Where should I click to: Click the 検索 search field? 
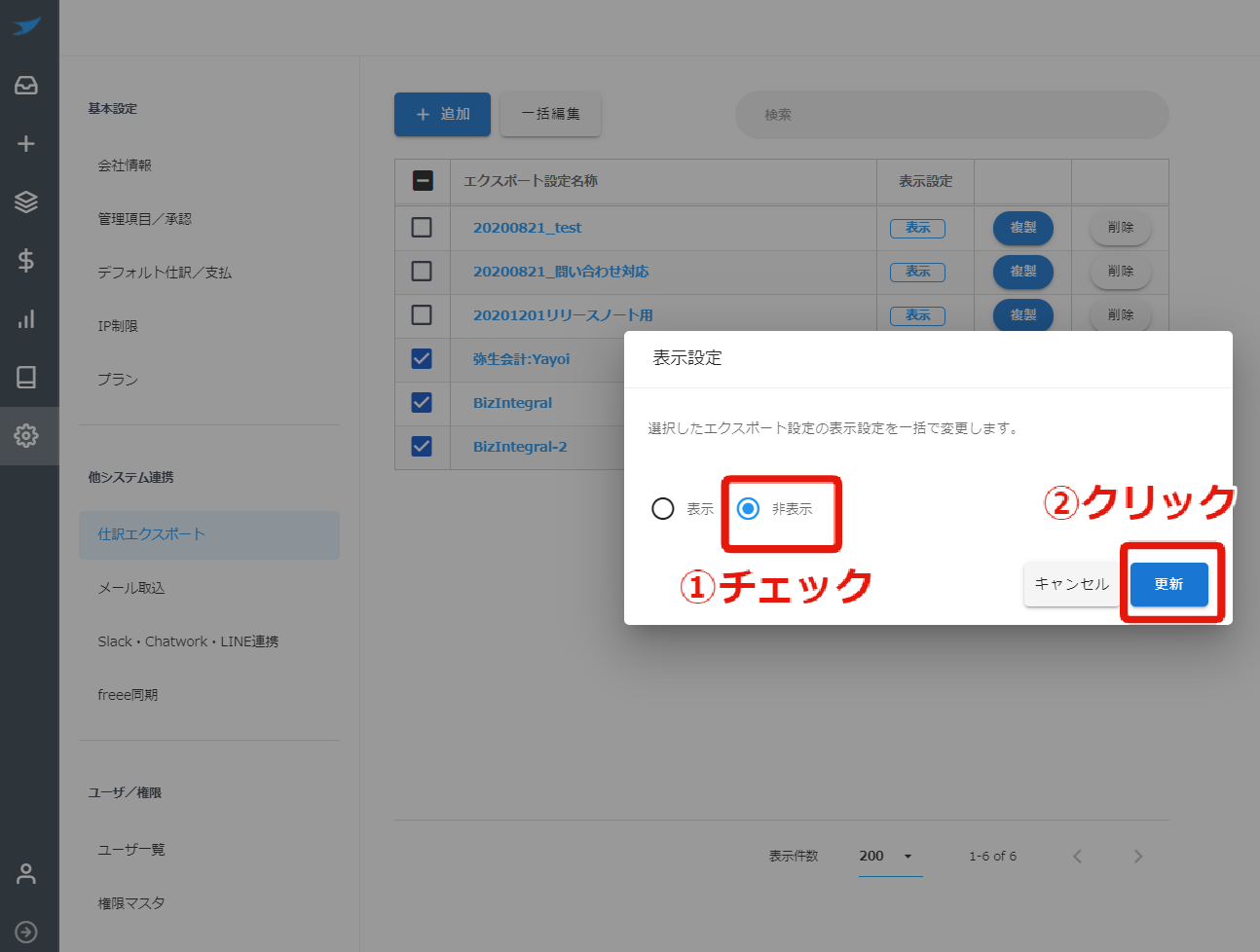tap(951, 115)
